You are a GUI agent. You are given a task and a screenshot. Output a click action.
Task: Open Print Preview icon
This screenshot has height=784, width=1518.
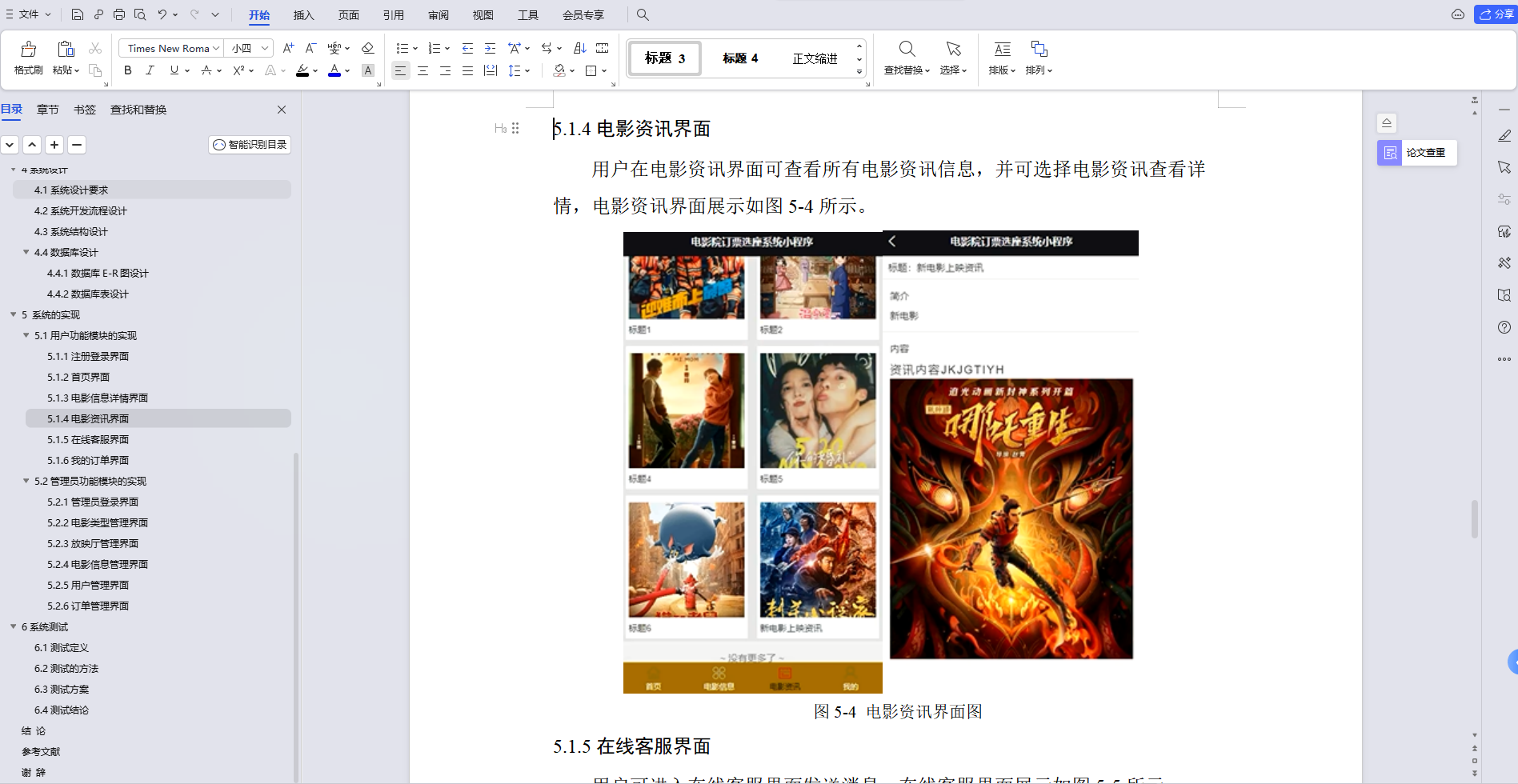[x=140, y=14]
